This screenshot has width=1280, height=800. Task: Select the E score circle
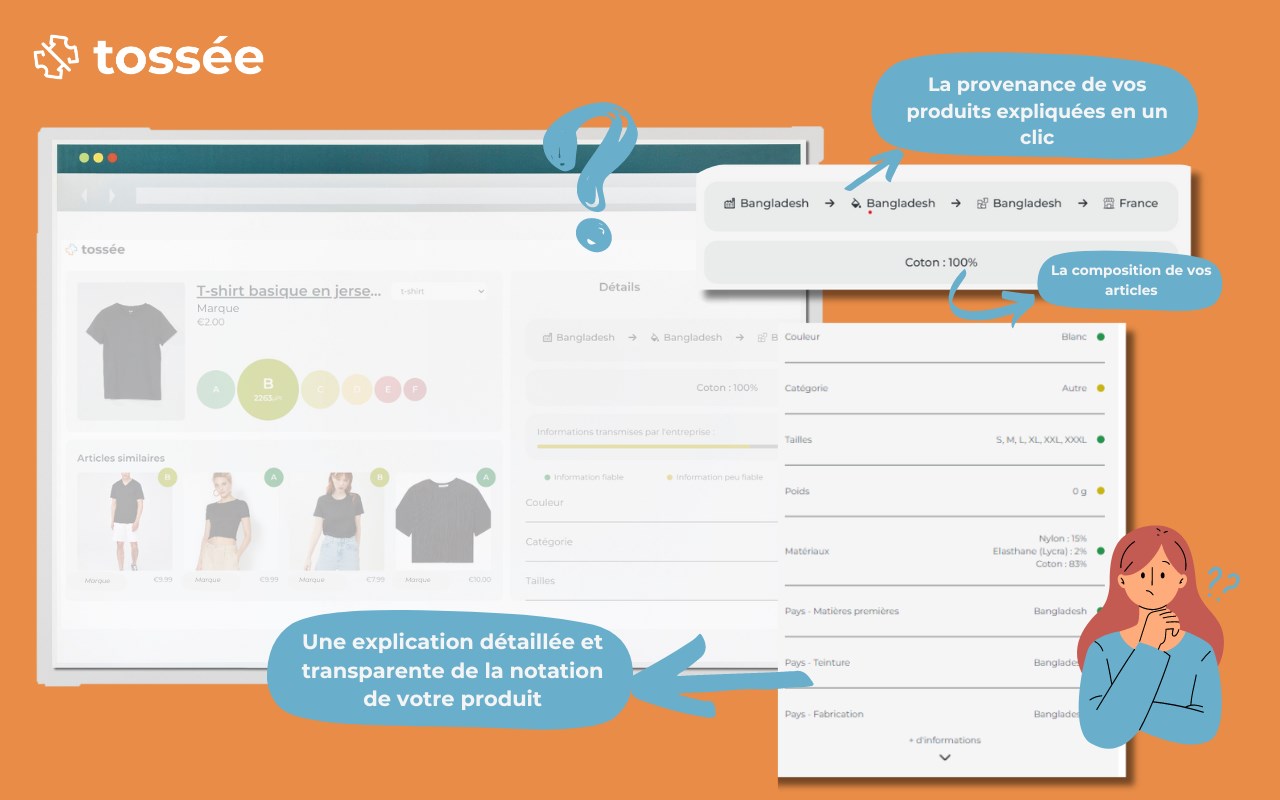pyautogui.click(x=387, y=389)
